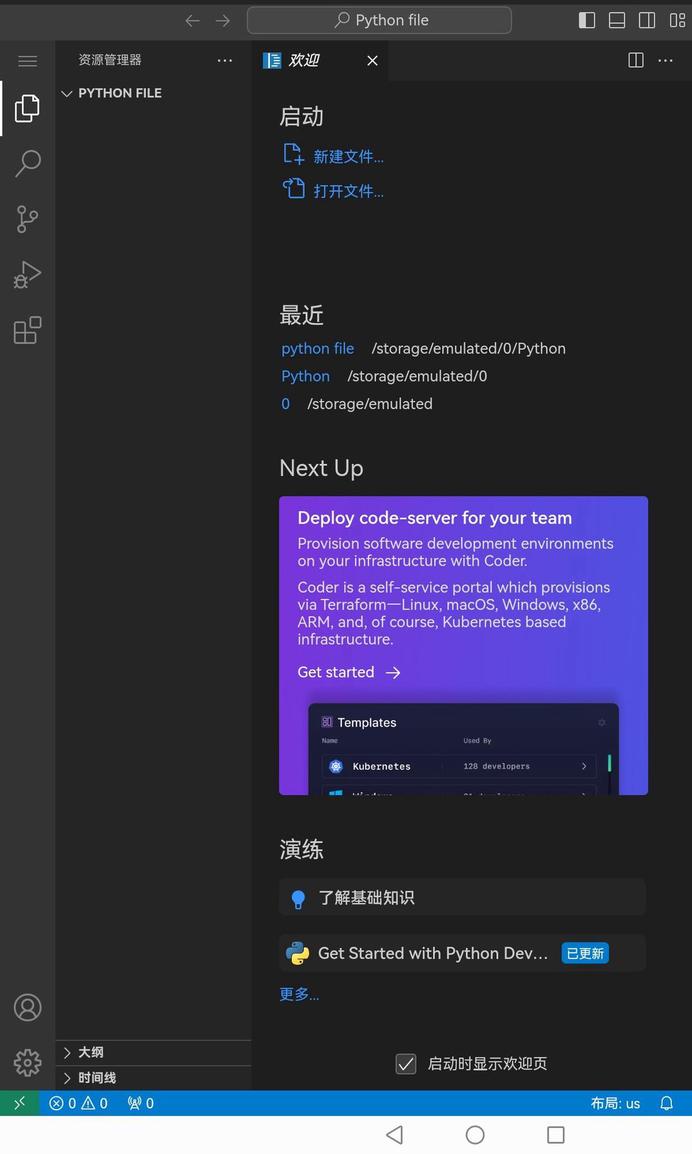Screen dimensions: 692x1154
Task: Open the Search view in activity bar
Action: (27, 163)
